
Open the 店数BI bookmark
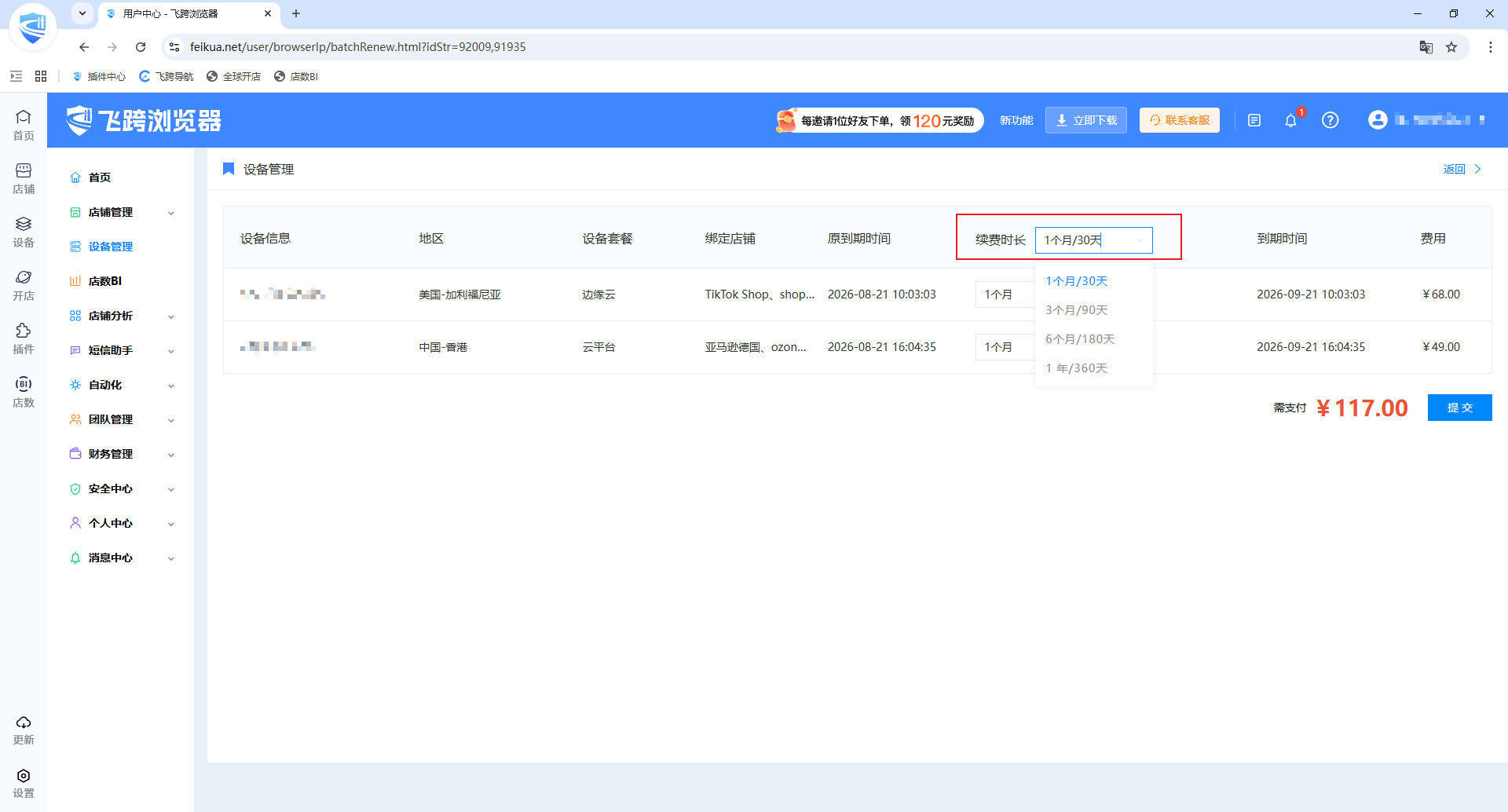[x=296, y=76]
